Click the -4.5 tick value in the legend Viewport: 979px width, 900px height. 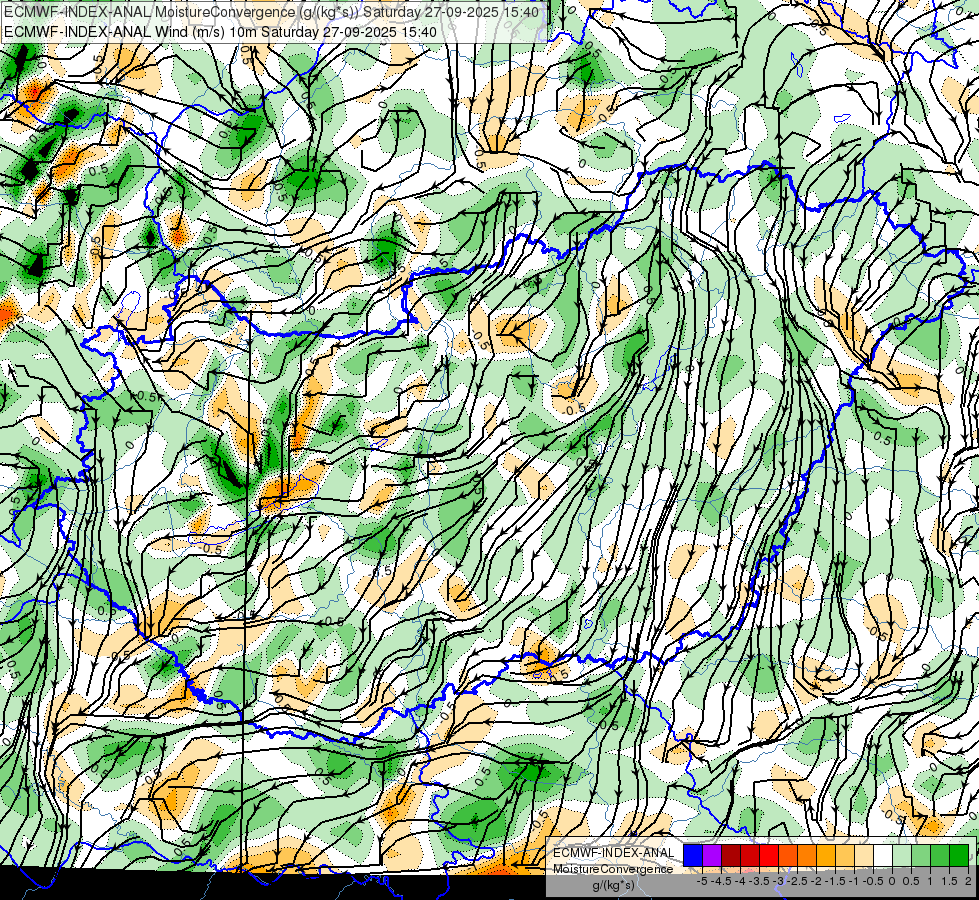pyautogui.click(x=721, y=881)
